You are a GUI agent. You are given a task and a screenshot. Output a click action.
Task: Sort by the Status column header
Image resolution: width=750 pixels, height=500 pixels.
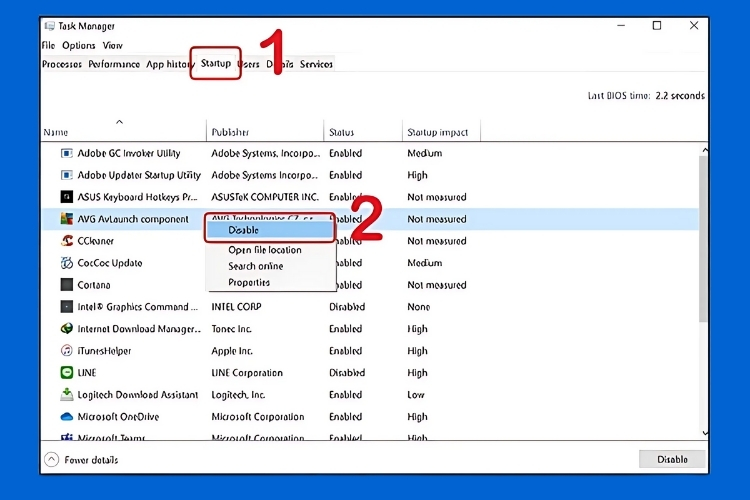click(342, 132)
